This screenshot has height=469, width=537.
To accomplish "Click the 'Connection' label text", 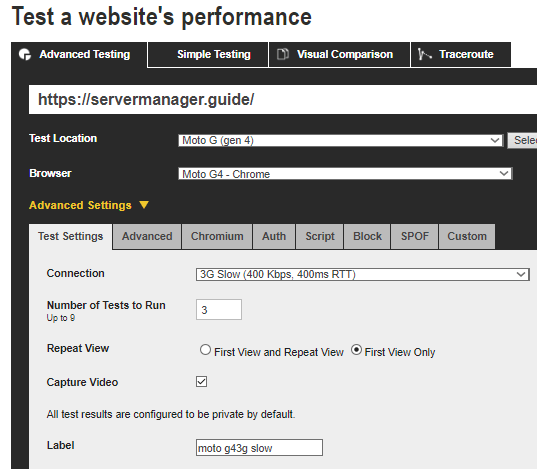I will click(x=75, y=273).
